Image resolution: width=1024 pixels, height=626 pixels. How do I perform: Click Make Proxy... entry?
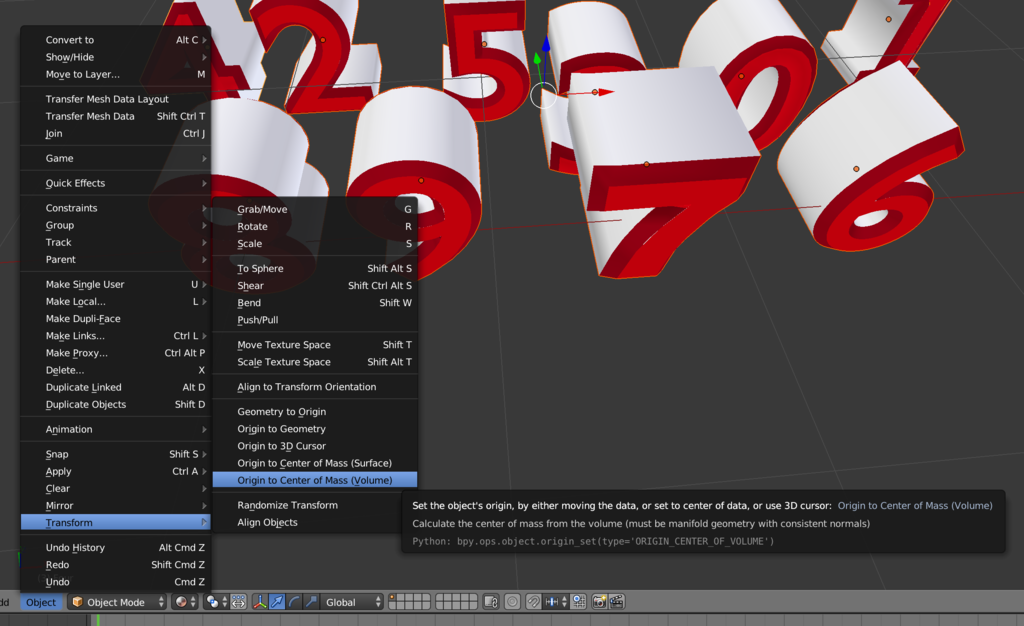(116, 352)
